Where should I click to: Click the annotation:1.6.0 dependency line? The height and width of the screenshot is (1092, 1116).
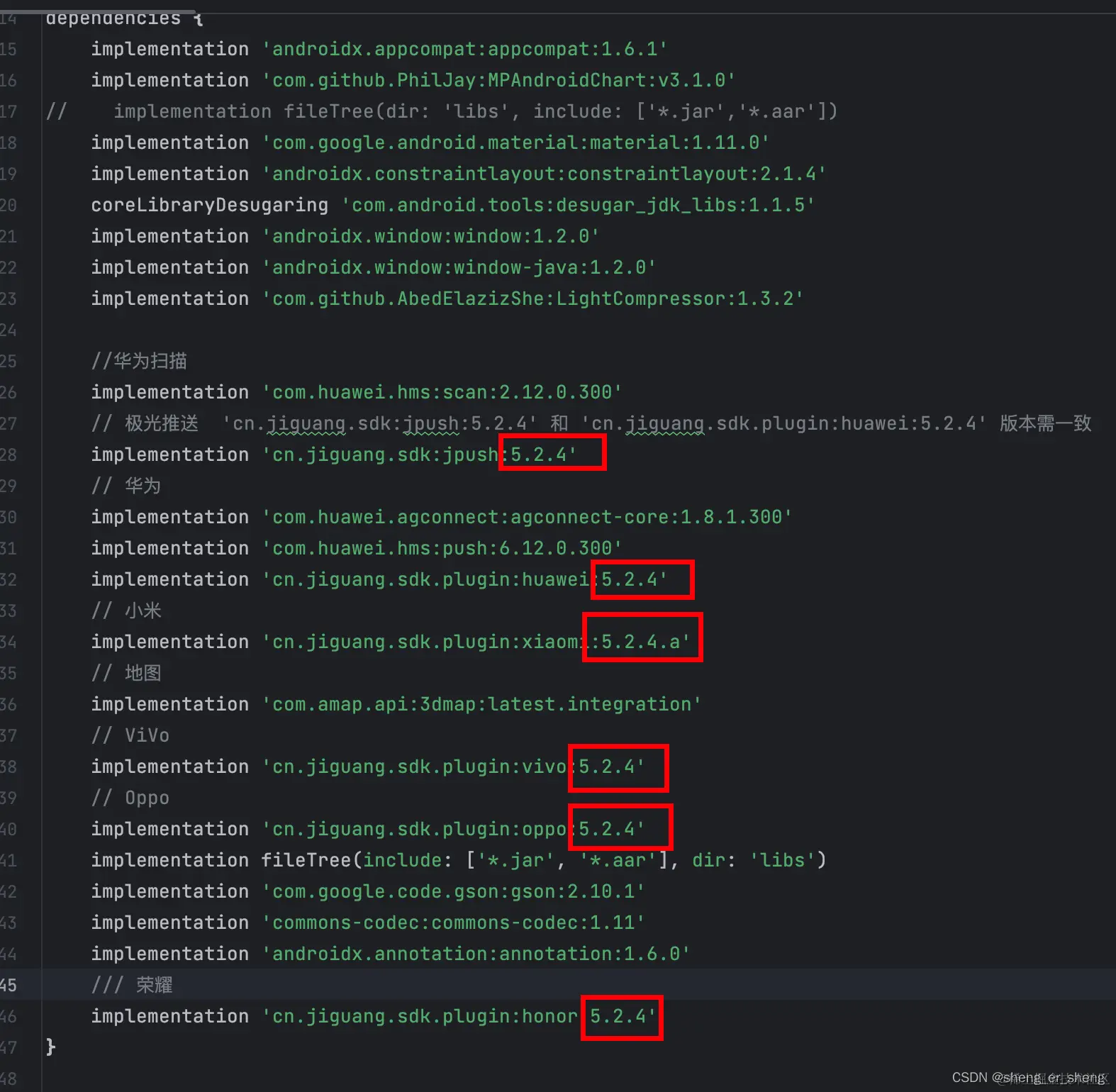tap(391, 954)
